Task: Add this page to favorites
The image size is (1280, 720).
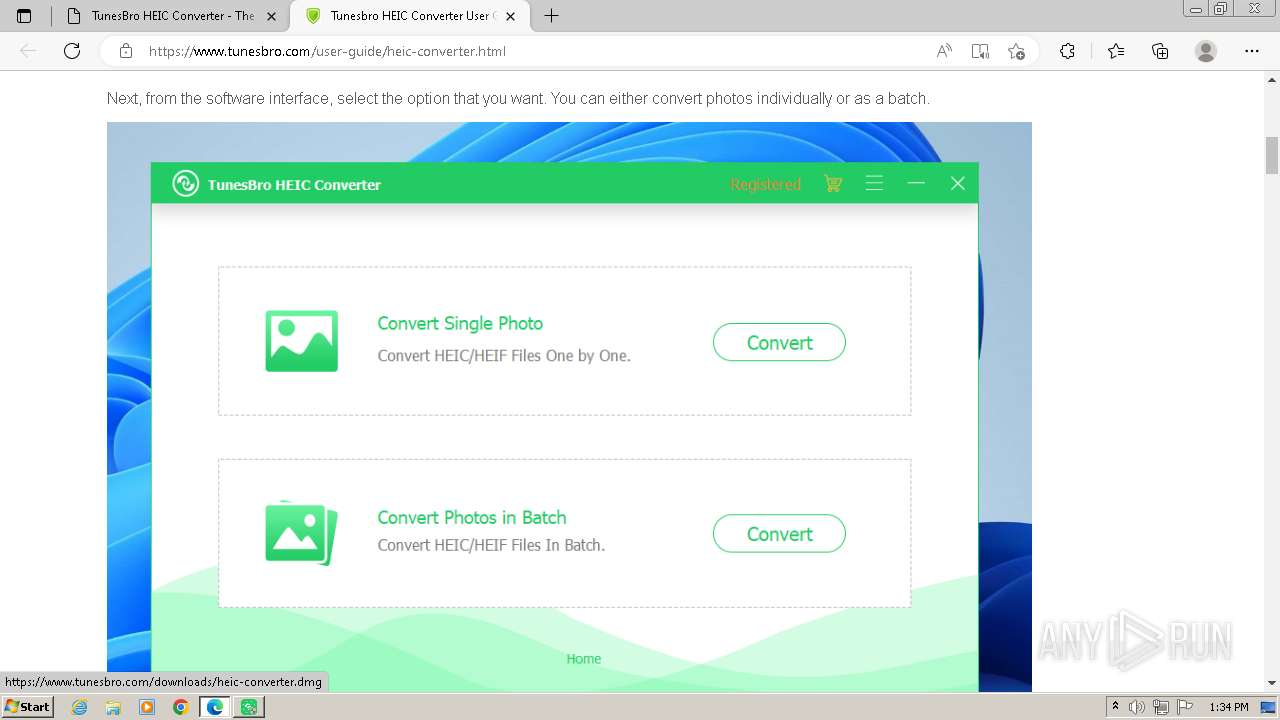Action: pos(1016,51)
